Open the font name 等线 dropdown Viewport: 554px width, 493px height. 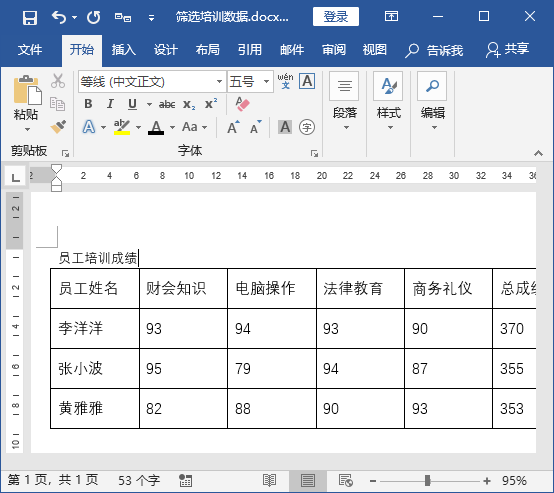[x=219, y=82]
